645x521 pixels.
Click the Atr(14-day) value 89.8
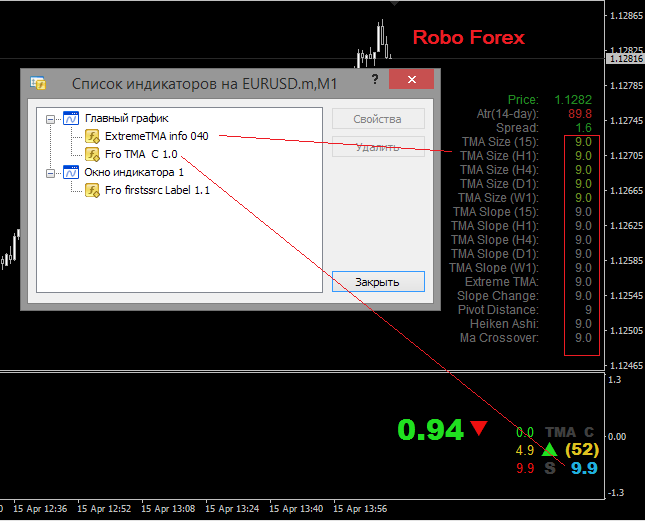click(580, 113)
